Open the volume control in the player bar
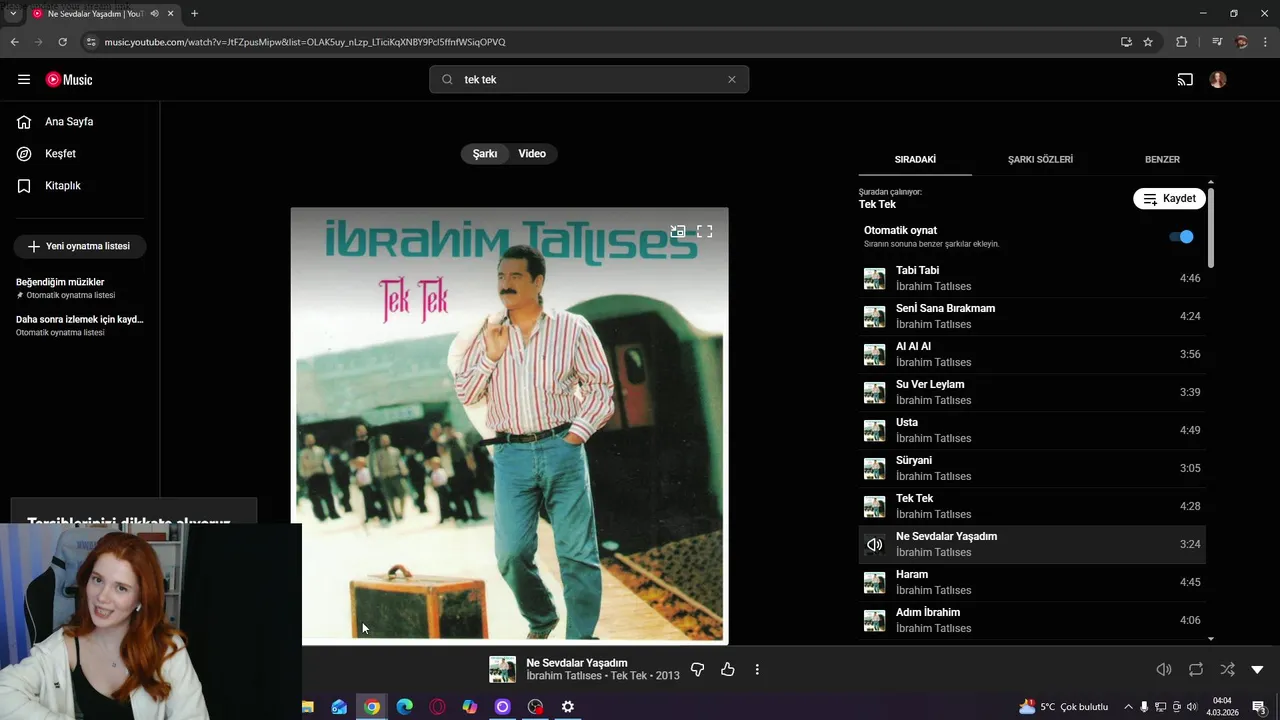1280x720 pixels. tap(1164, 669)
